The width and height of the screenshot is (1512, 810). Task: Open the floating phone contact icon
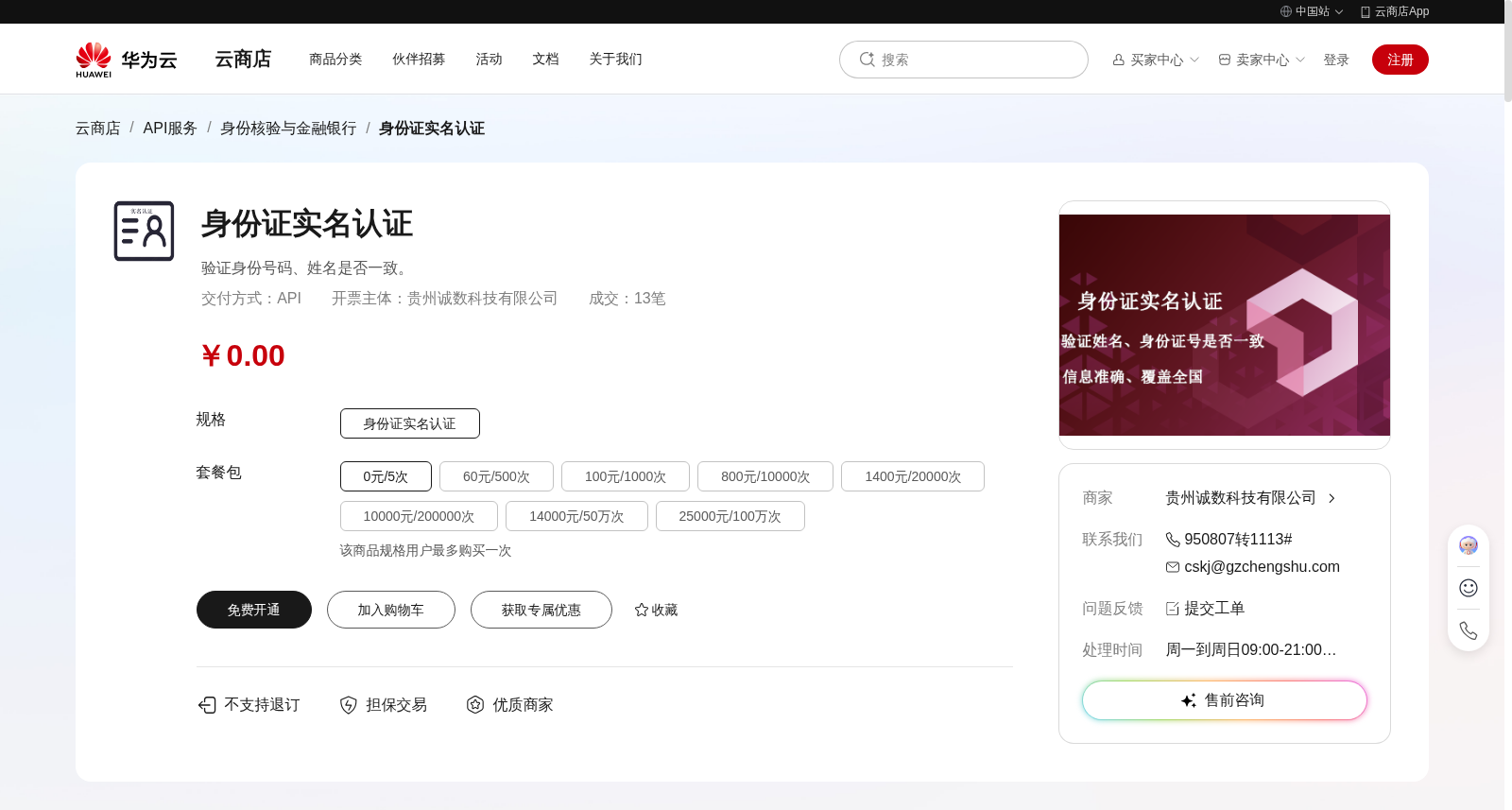click(x=1469, y=630)
